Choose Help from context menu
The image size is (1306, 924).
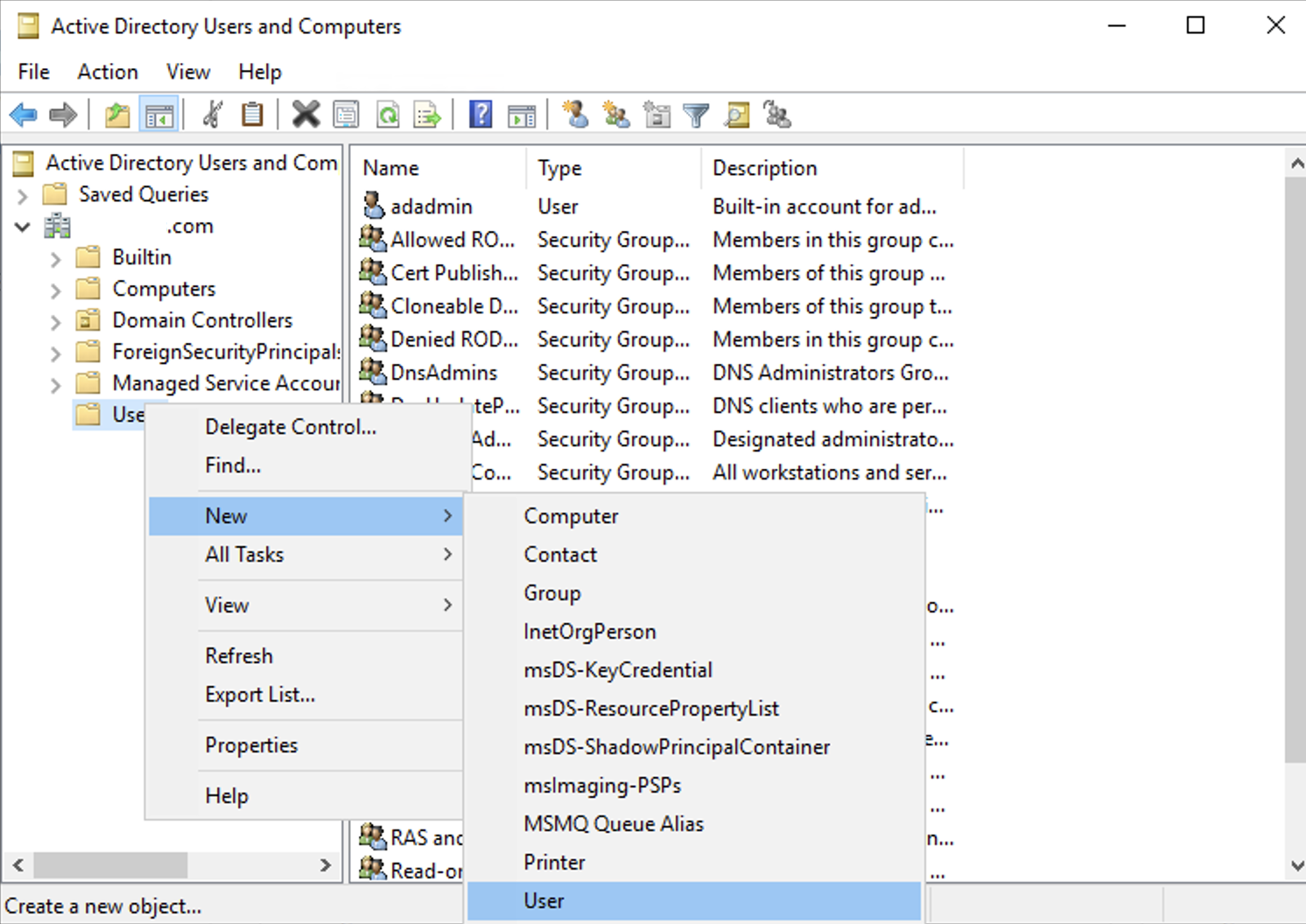(x=305, y=795)
